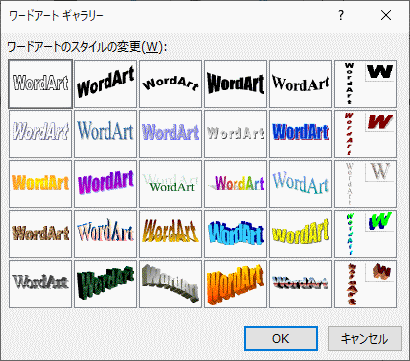Select the brown 3D vertical WordArt style
410x361 pixels.
click(365, 284)
